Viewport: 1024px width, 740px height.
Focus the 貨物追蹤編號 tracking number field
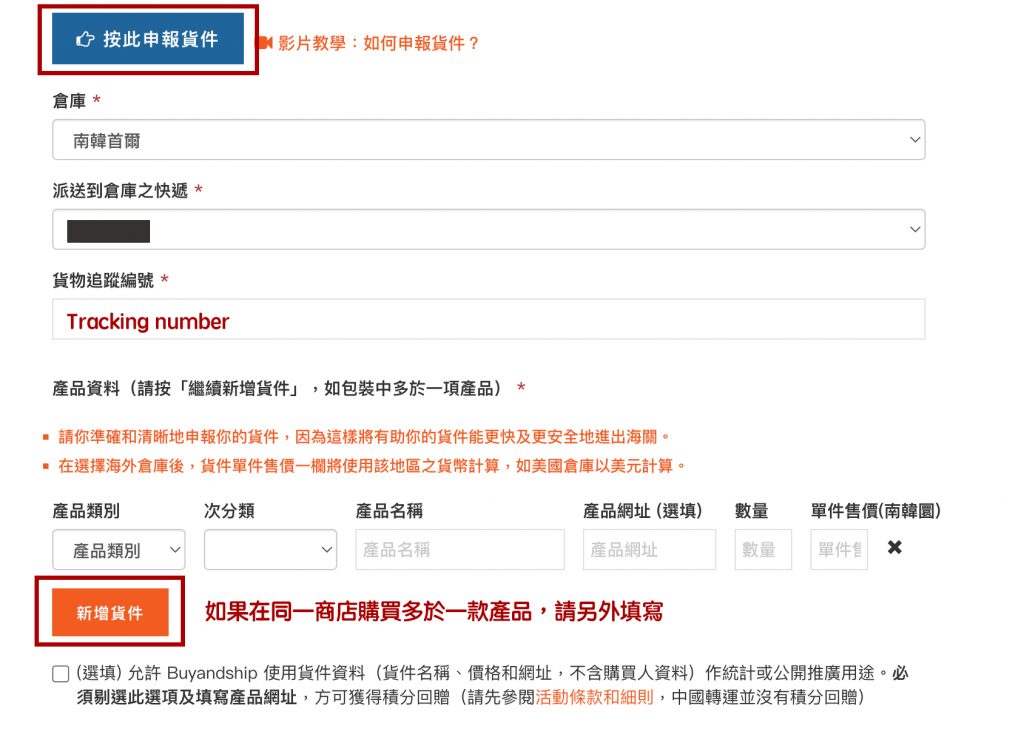coord(488,320)
